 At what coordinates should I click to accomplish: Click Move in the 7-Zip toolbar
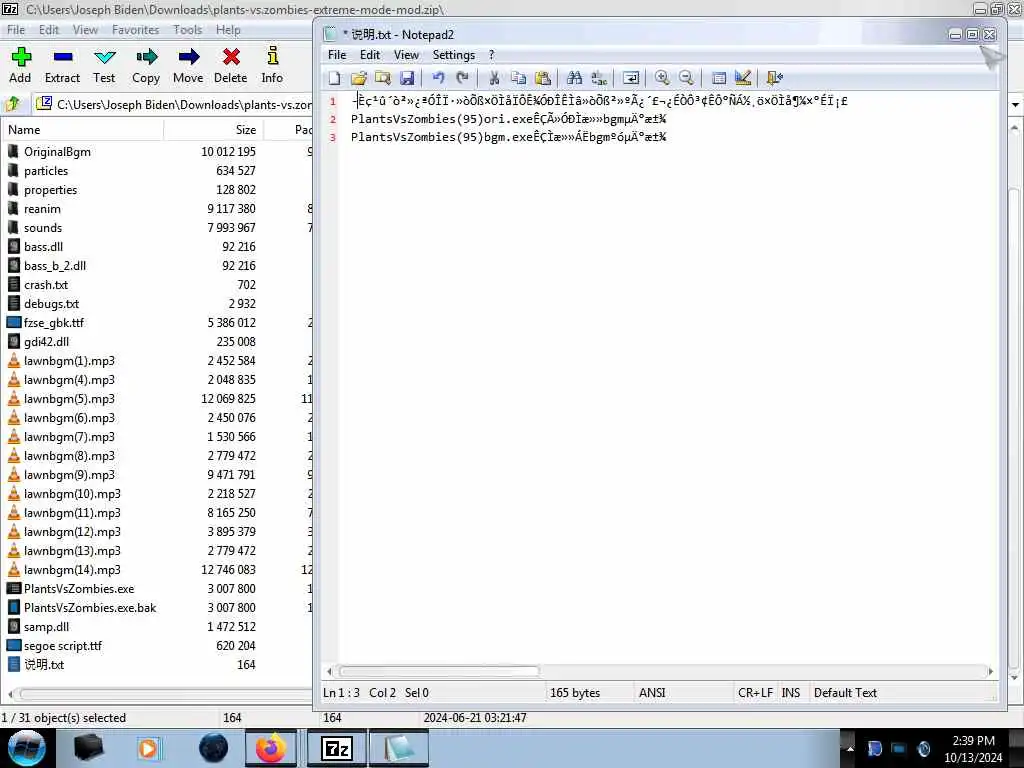[188, 65]
